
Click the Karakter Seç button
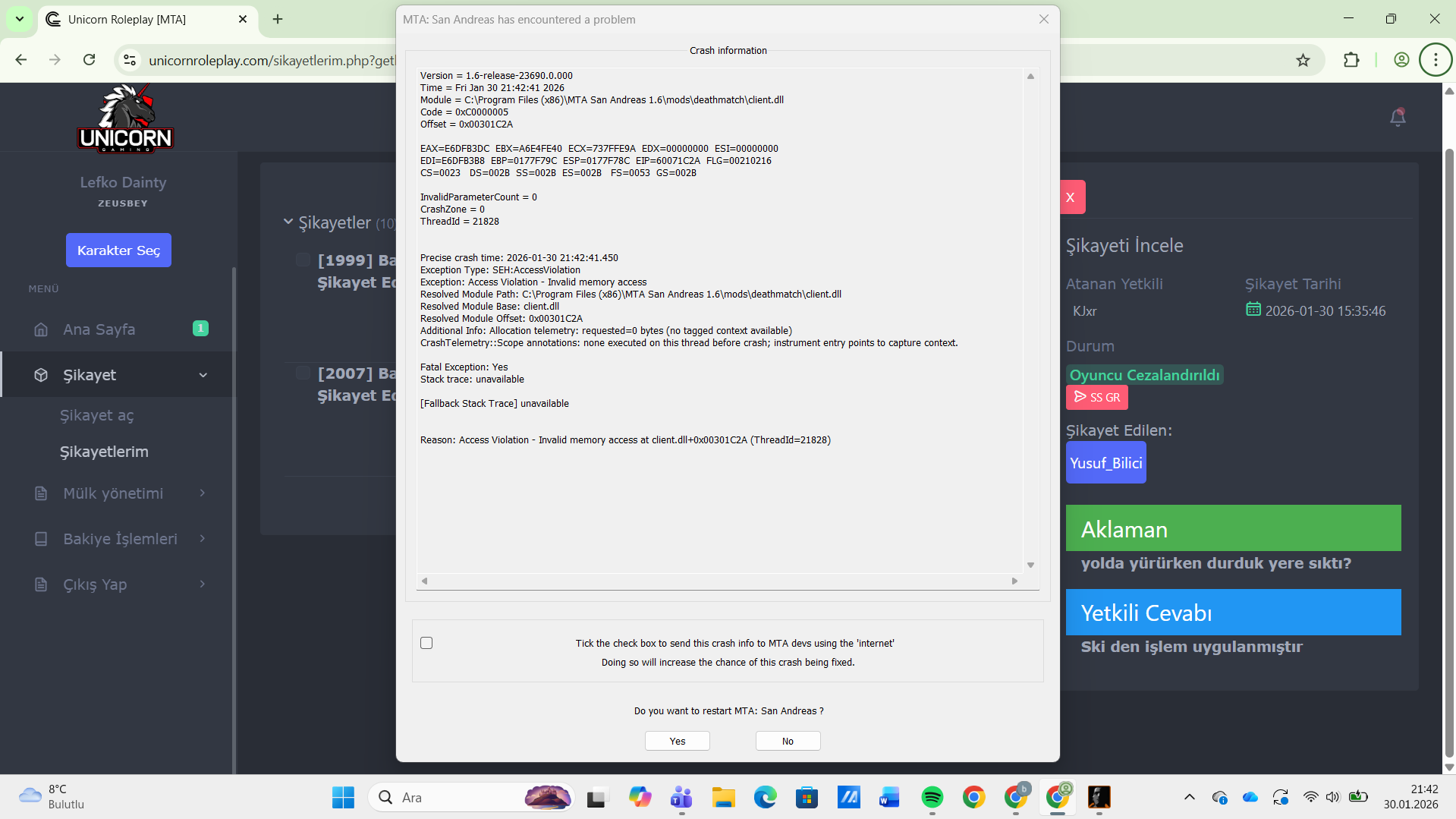pyautogui.click(x=118, y=250)
